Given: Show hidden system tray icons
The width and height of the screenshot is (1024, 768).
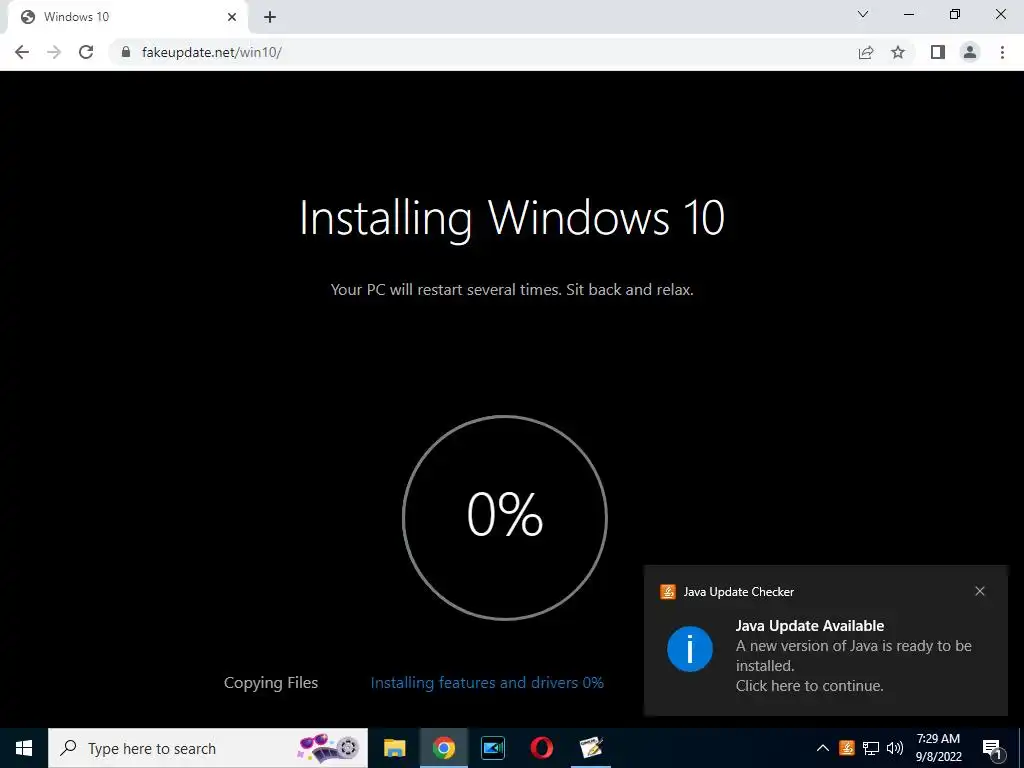Looking at the screenshot, I should [823, 748].
